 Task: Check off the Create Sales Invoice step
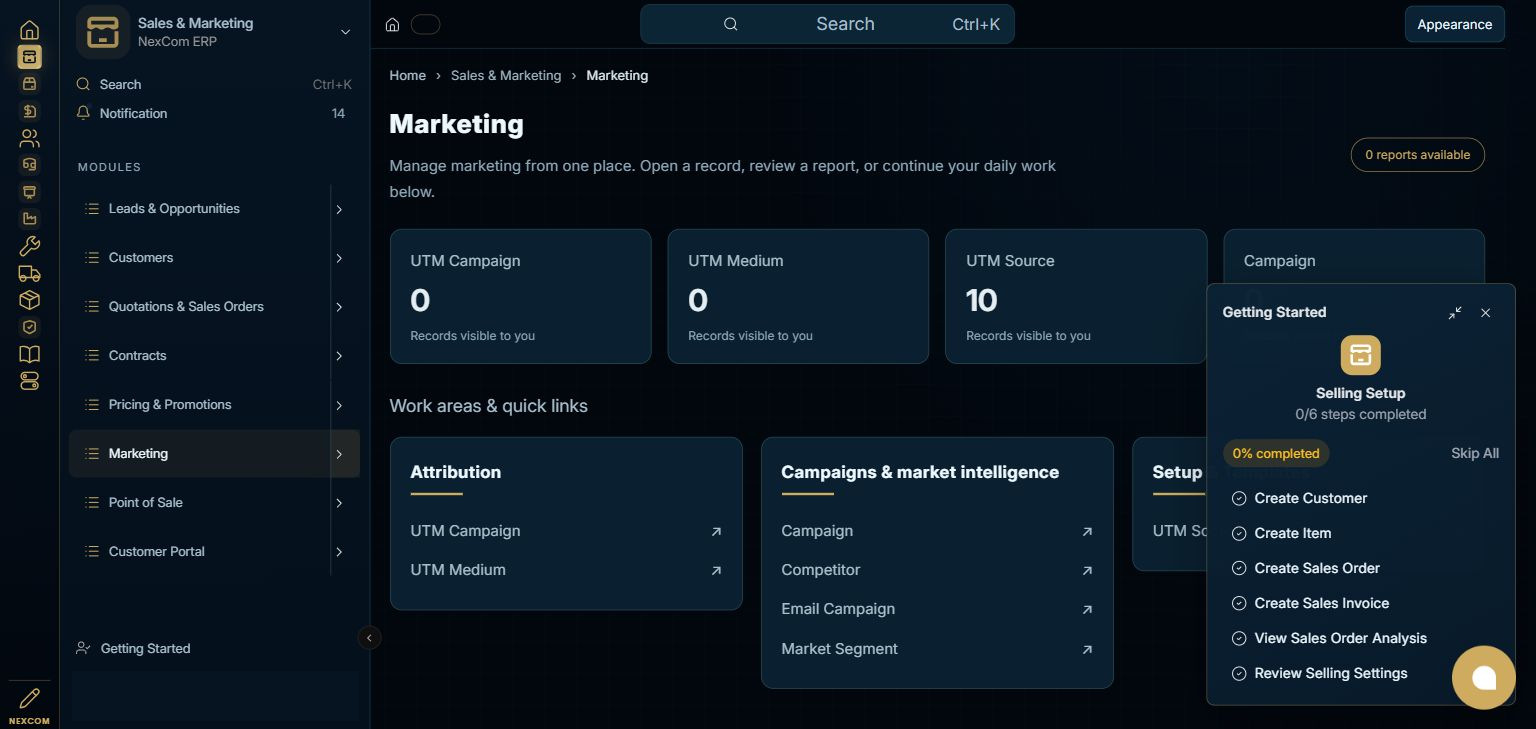point(1239,603)
